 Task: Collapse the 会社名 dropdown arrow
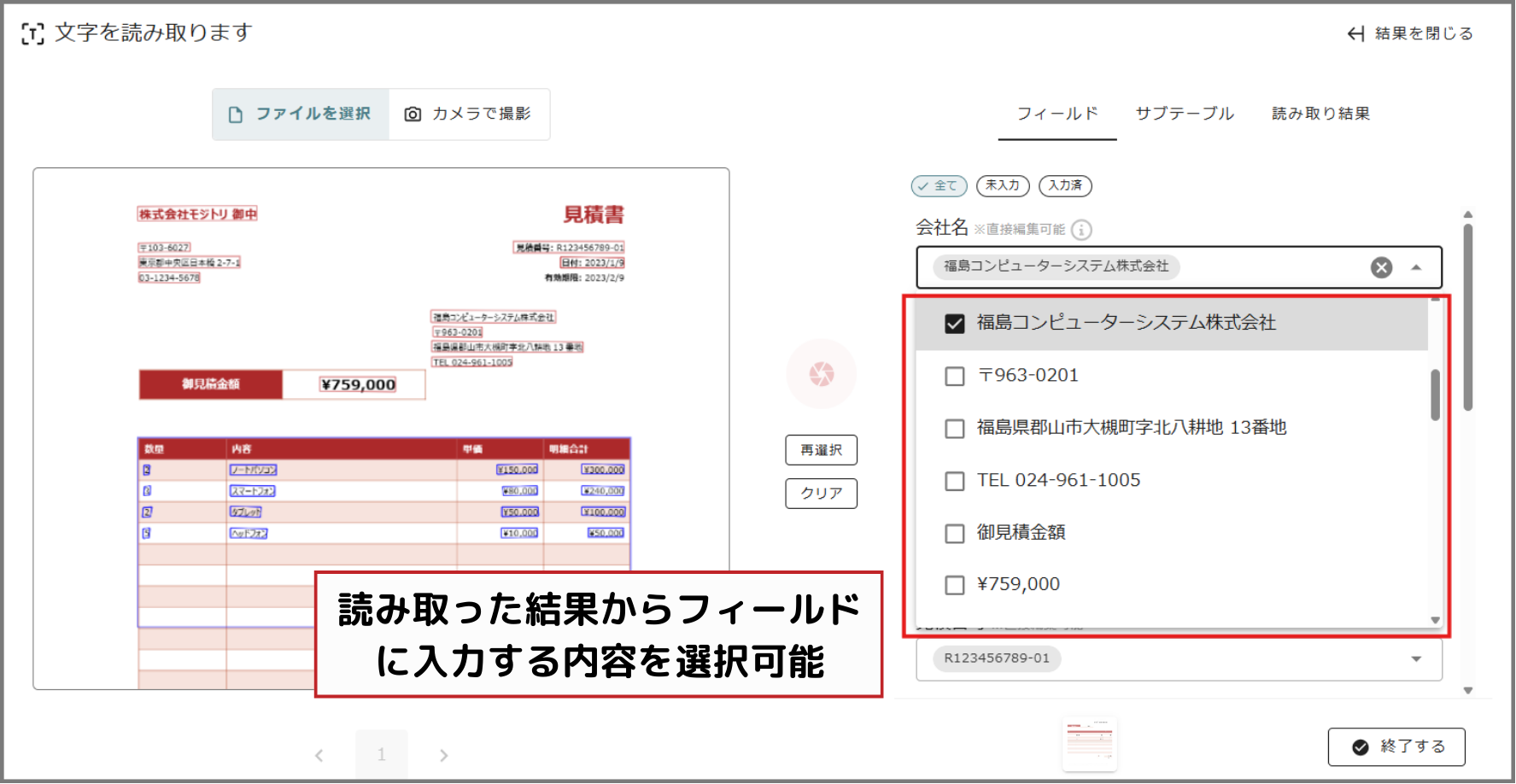point(1416,267)
